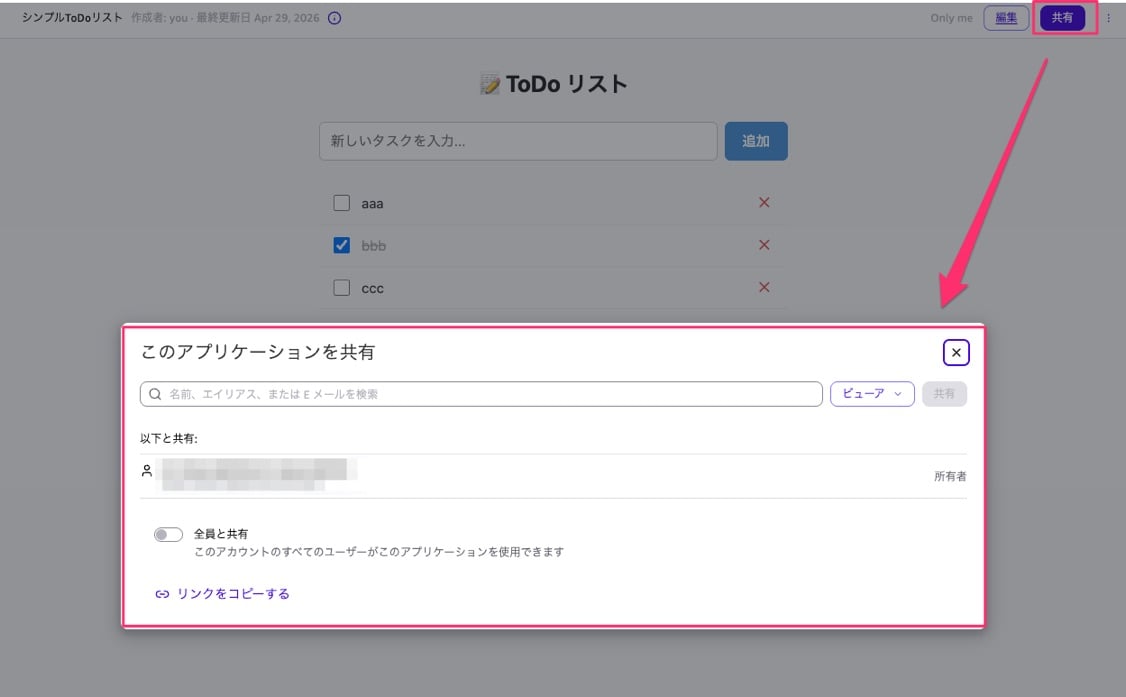Click the search magnifier icon in share dialog
This screenshot has height=697, width=1126.
[155, 394]
